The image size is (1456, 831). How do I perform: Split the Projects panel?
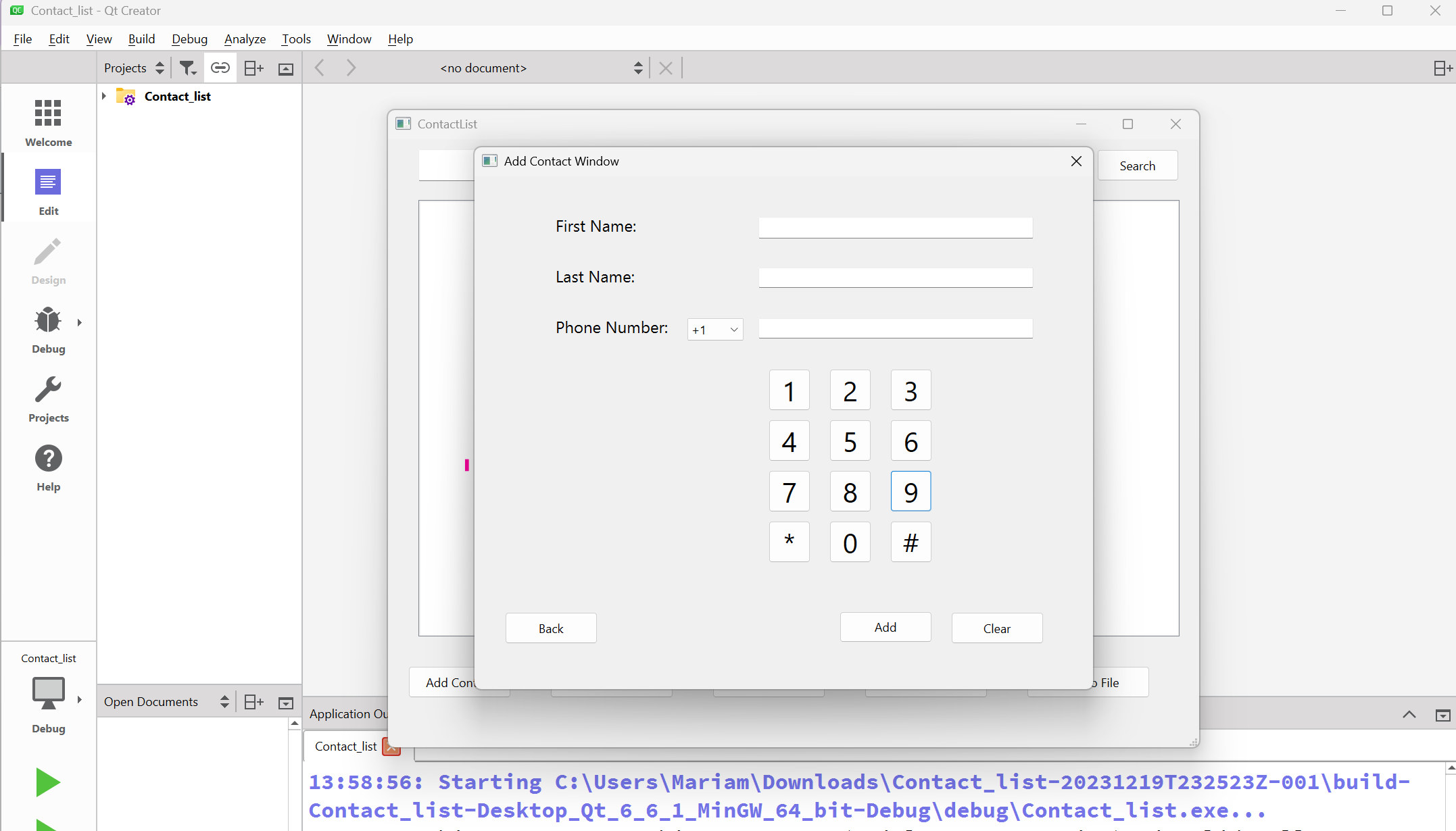pyautogui.click(x=253, y=68)
